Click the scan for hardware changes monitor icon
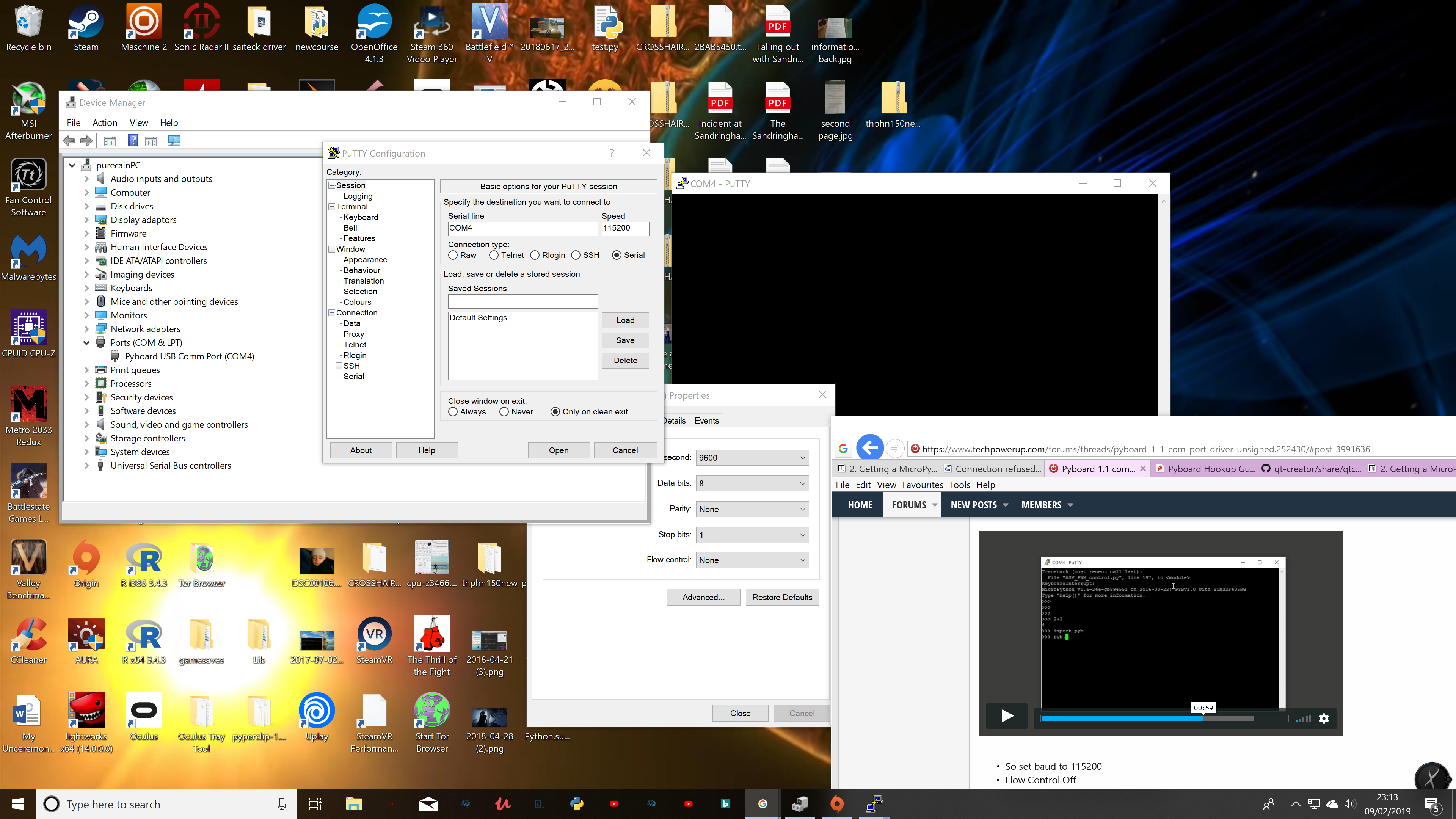The height and width of the screenshot is (819, 1456). click(174, 141)
